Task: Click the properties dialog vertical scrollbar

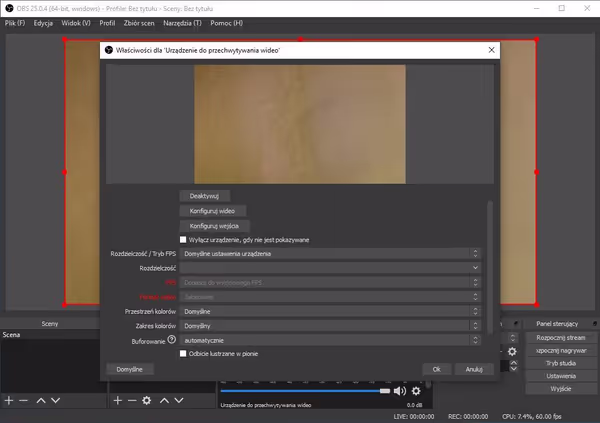Action: tap(489, 266)
